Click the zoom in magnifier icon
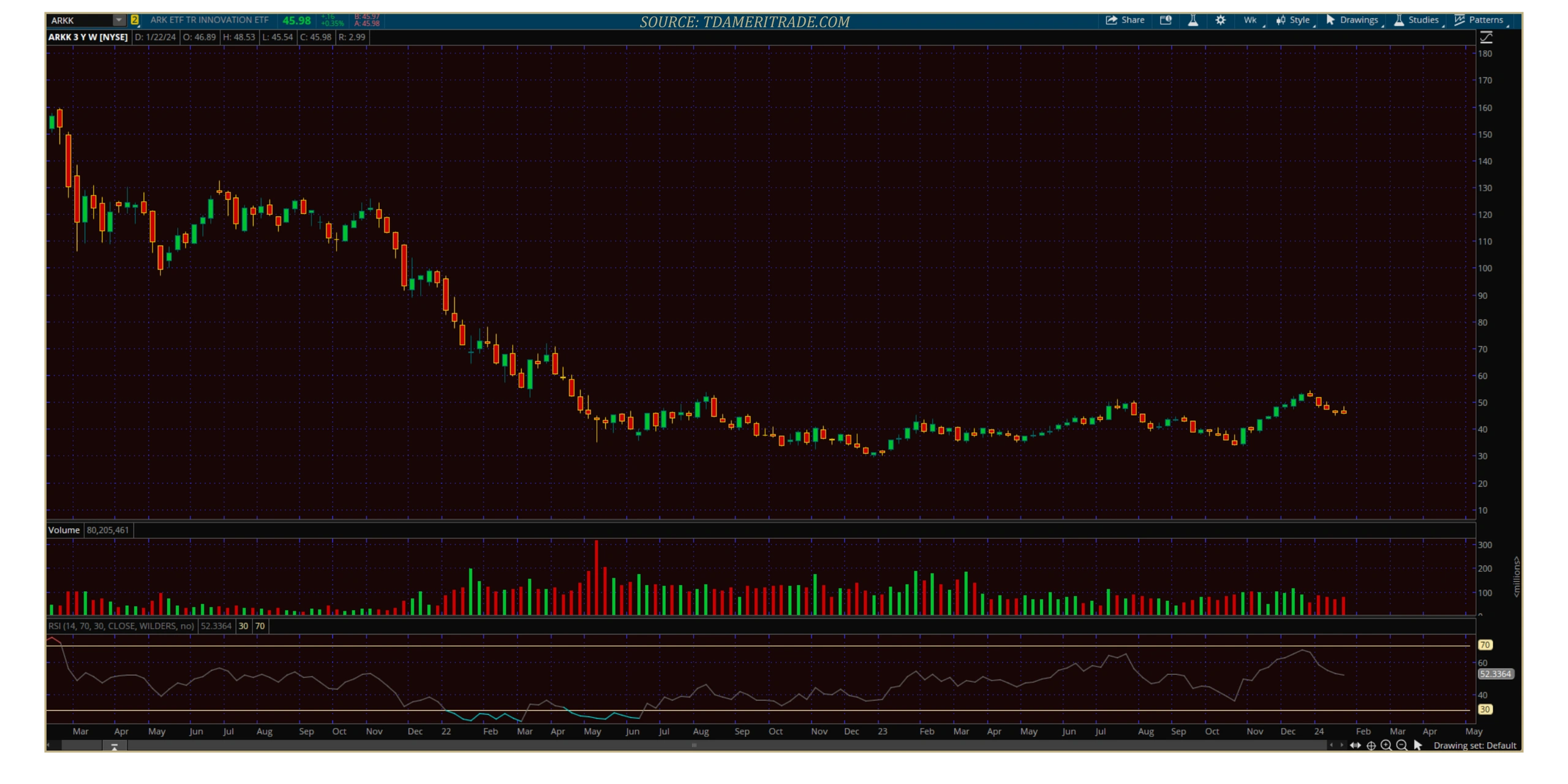 coord(1386,745)
